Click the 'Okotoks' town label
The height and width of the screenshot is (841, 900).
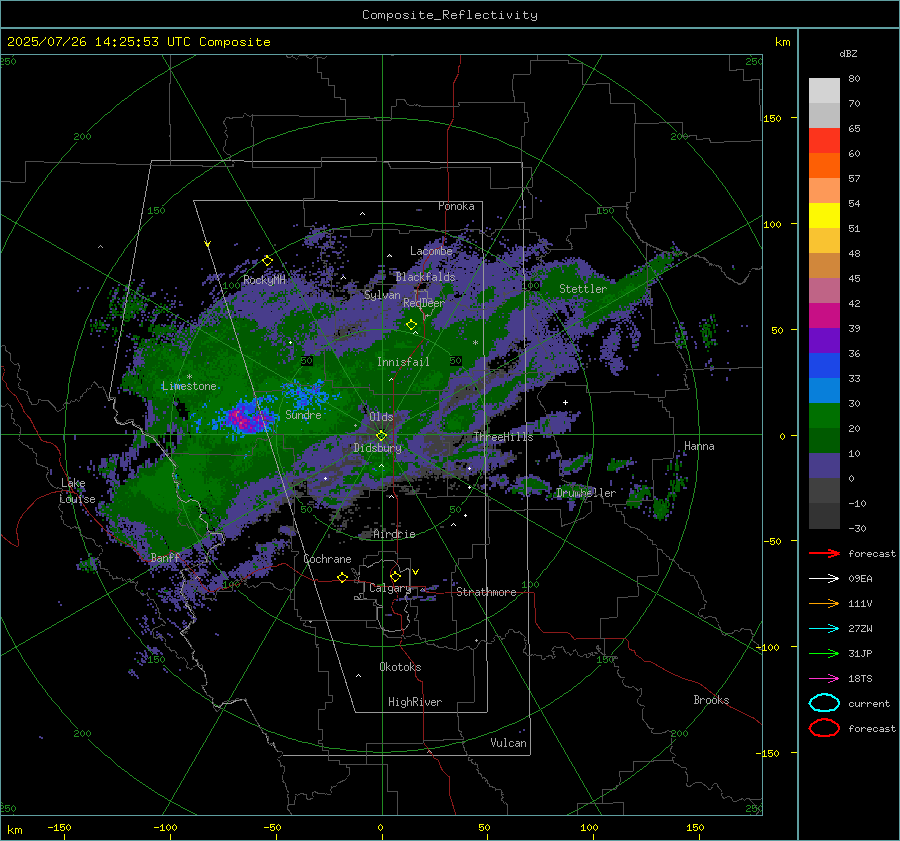point(400,667)
